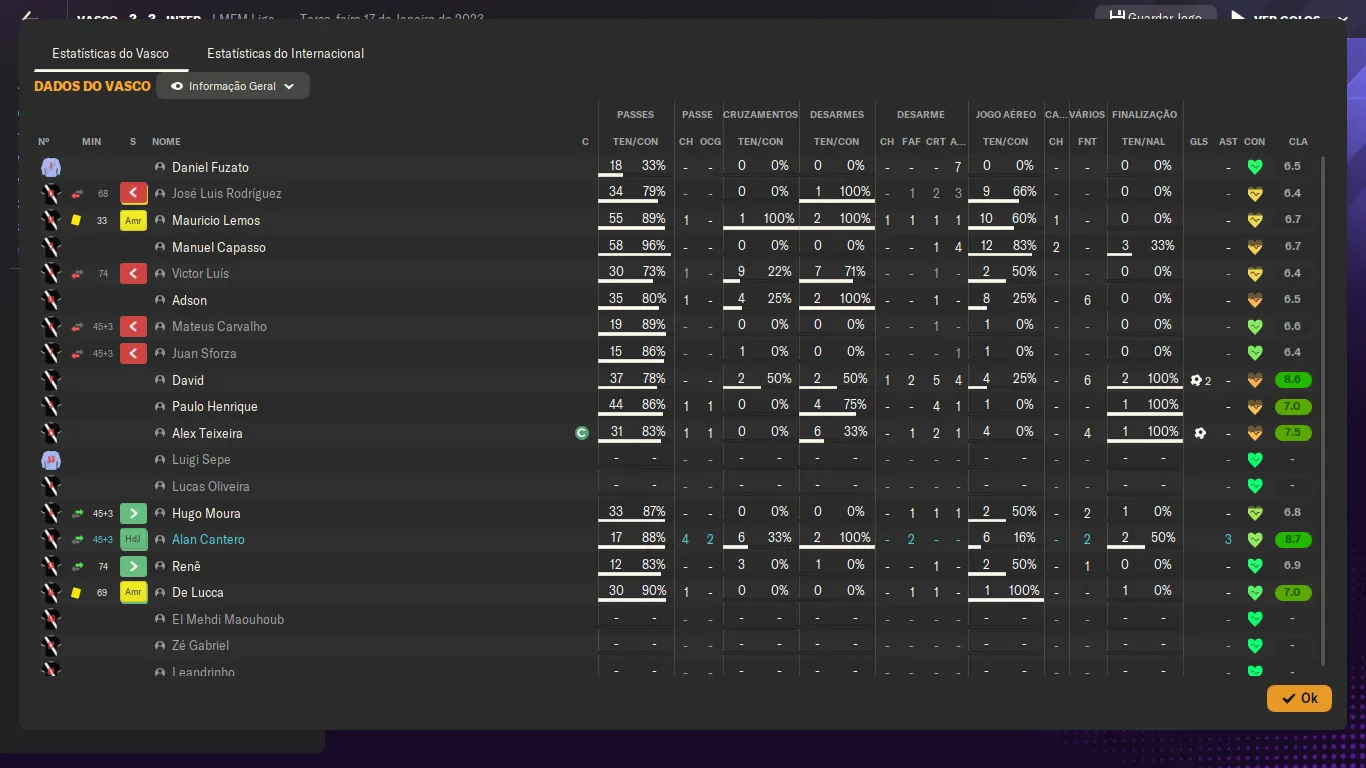The height and width of the screenshot is (768, 1366).
Task: Click the yellow Amr status for Mauricio Lemos
Action: (x=133, y=220)
